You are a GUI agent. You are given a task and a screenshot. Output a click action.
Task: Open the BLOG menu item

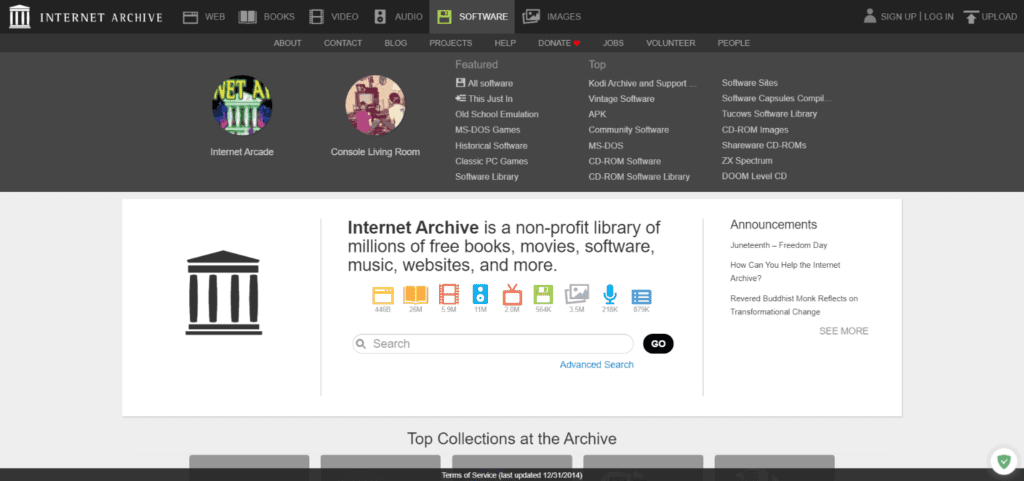(x=396, y=43)
